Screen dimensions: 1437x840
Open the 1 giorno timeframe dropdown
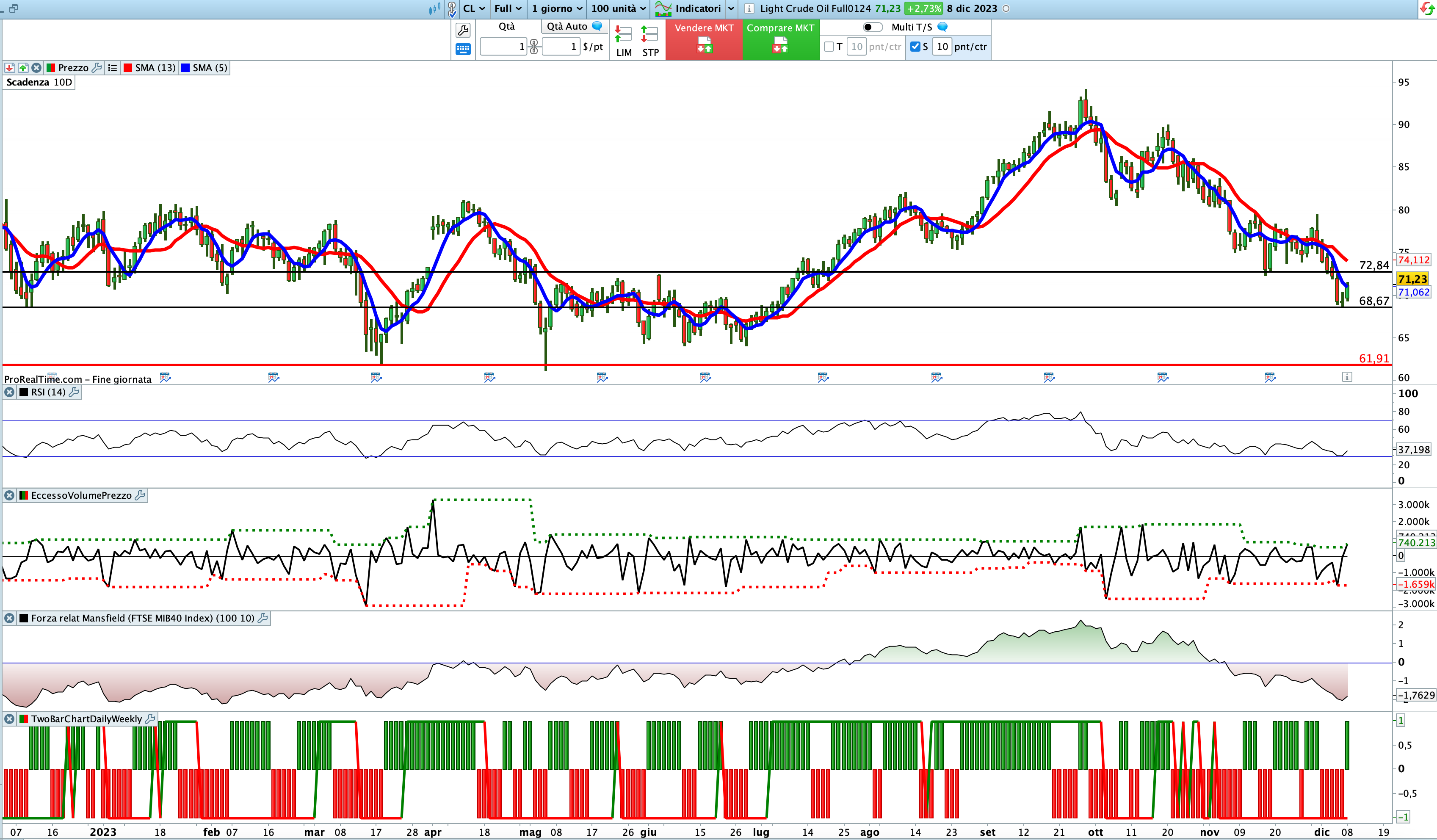557,8
